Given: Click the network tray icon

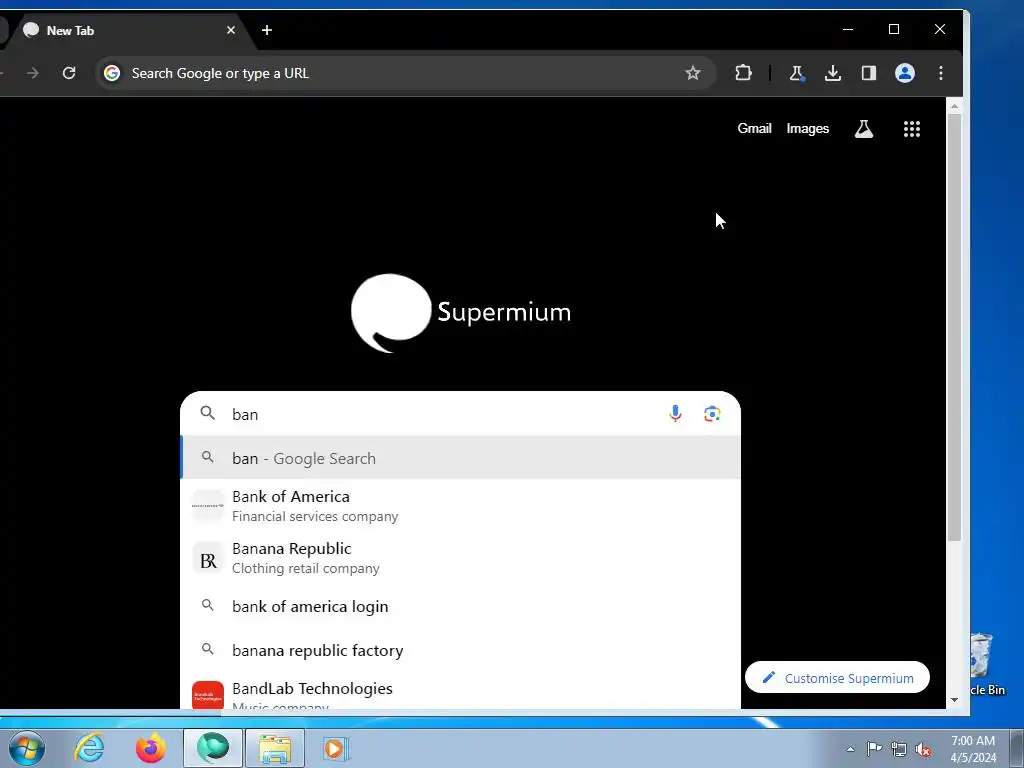Looking at the screenshot, I should [x=899, y=749].
